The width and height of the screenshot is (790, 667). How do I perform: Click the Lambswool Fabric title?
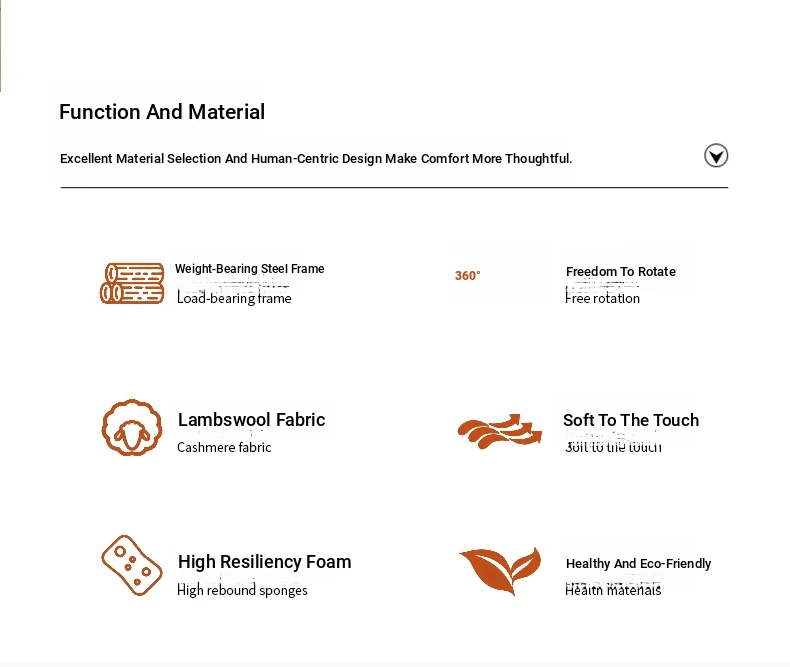coord(251,420)
